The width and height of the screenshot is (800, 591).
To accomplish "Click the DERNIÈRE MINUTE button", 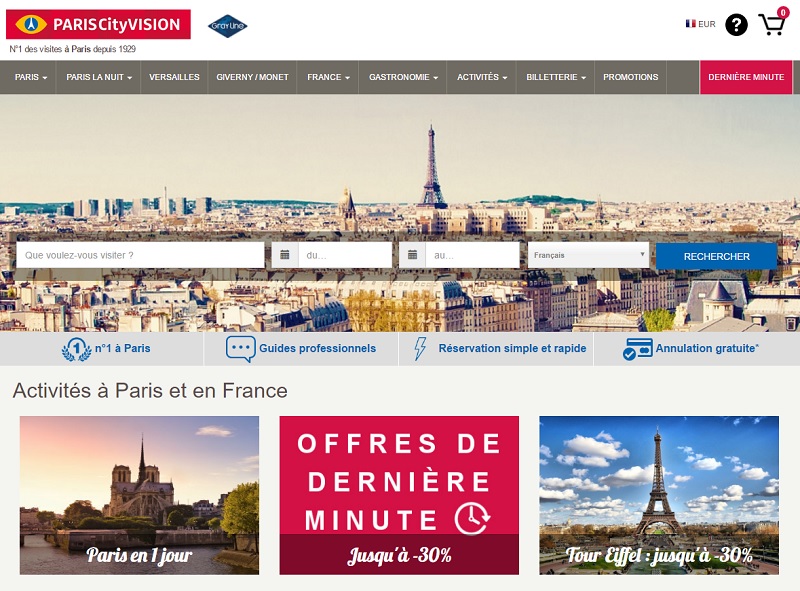I will (x=746, y=77).
